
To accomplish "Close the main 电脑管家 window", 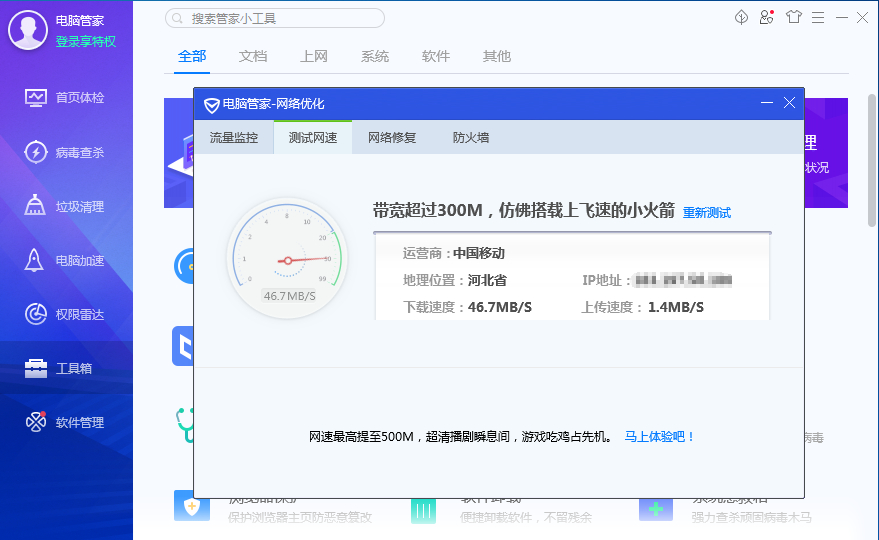I will pyautogui.click(x=862, y=18).
